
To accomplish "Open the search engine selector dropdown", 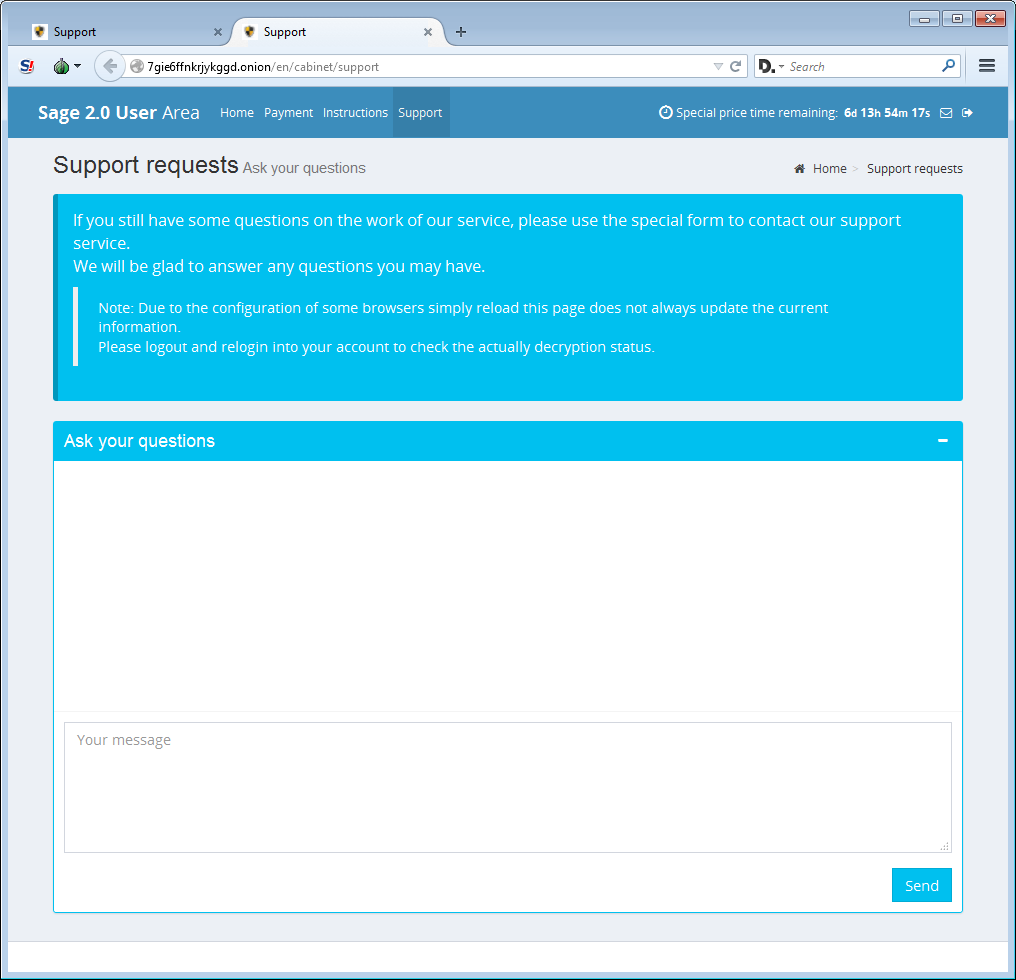I will [x=771, y=67].
